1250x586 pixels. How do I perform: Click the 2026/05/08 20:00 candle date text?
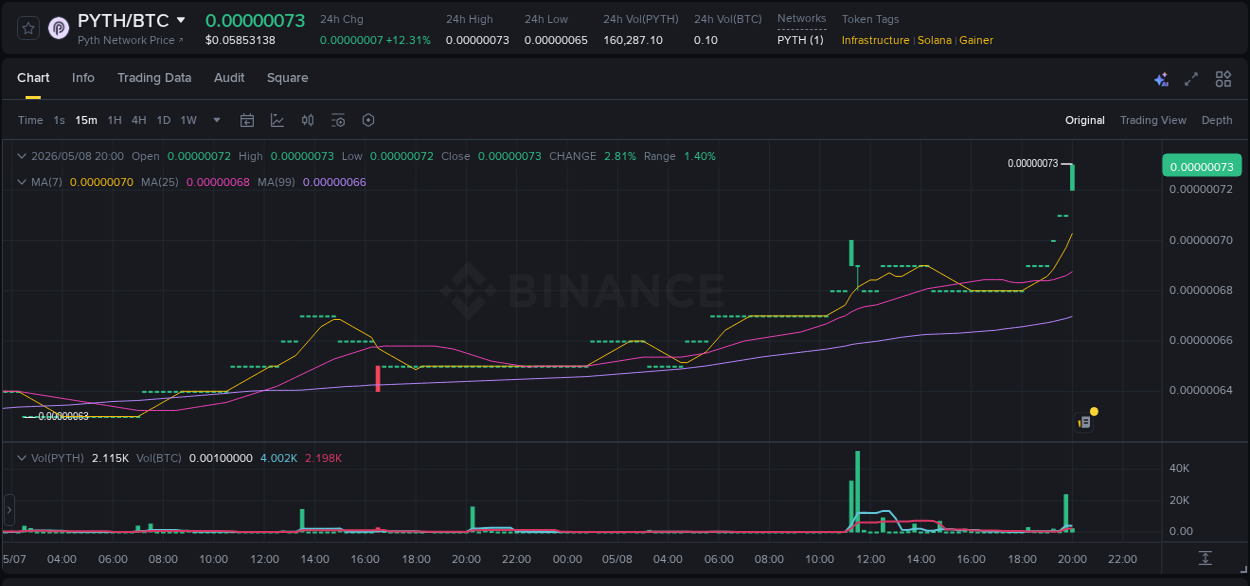pyautogui.click(x=78, y=156)
